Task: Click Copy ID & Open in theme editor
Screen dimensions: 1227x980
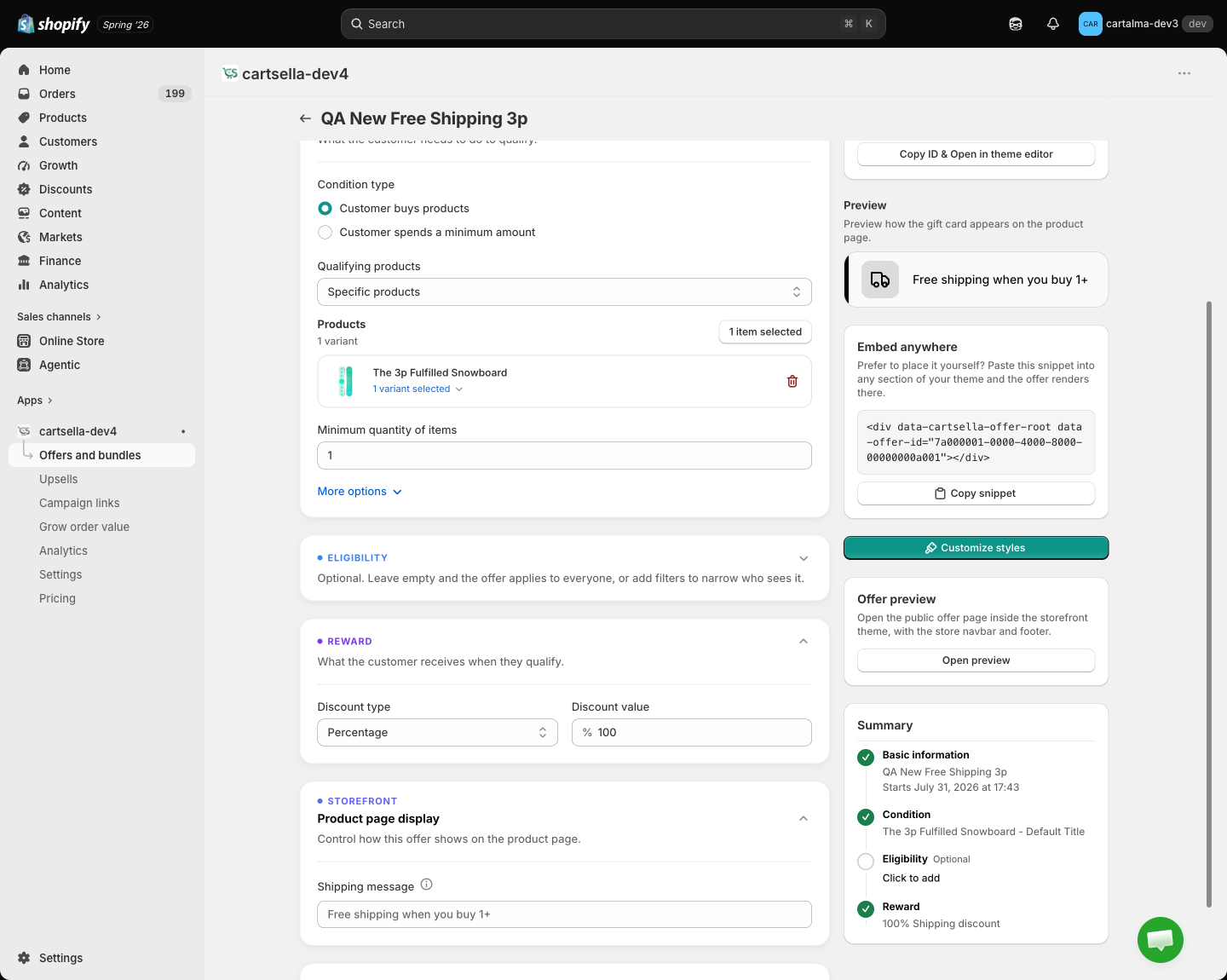Action: tap(976, 154)
